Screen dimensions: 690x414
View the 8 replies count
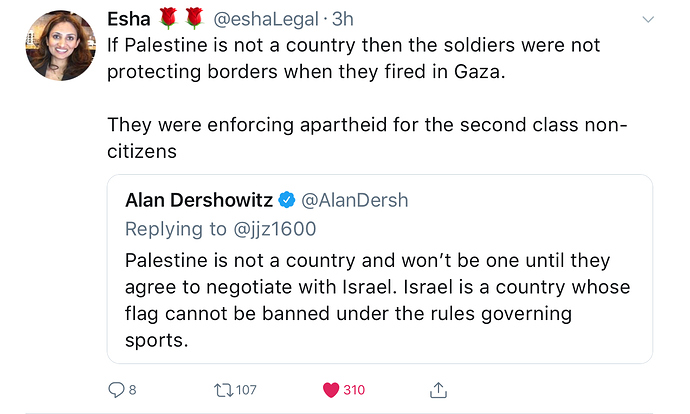(x=132, y=390)
